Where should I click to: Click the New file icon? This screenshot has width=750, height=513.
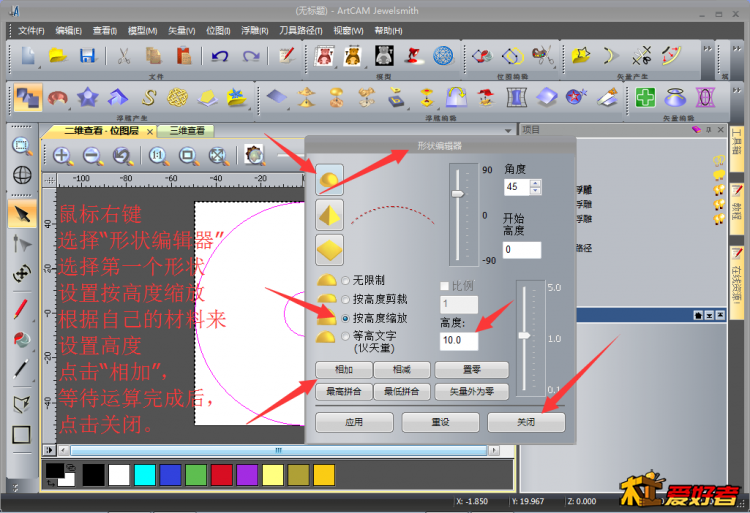[x=28, y=55]
